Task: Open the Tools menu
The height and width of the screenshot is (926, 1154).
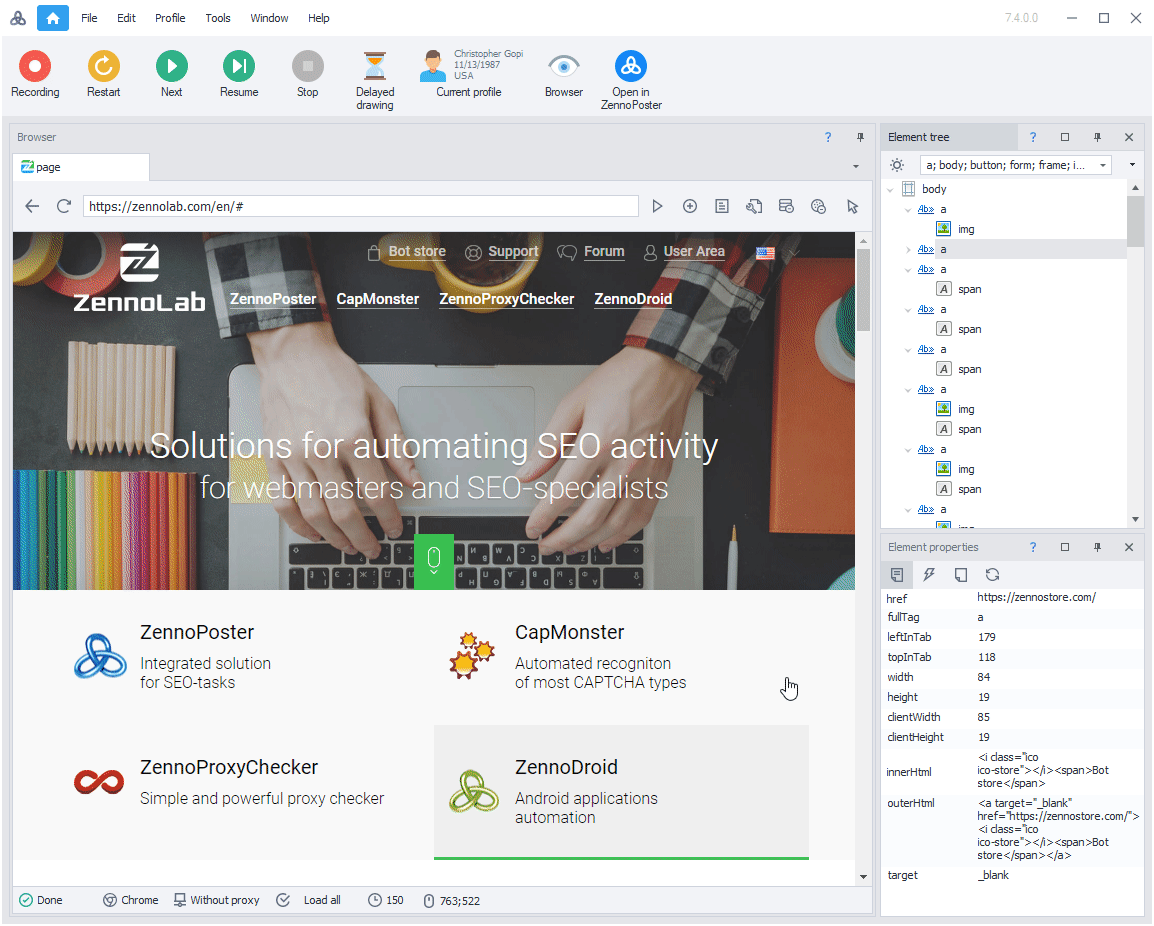Action: pos(218,18)
